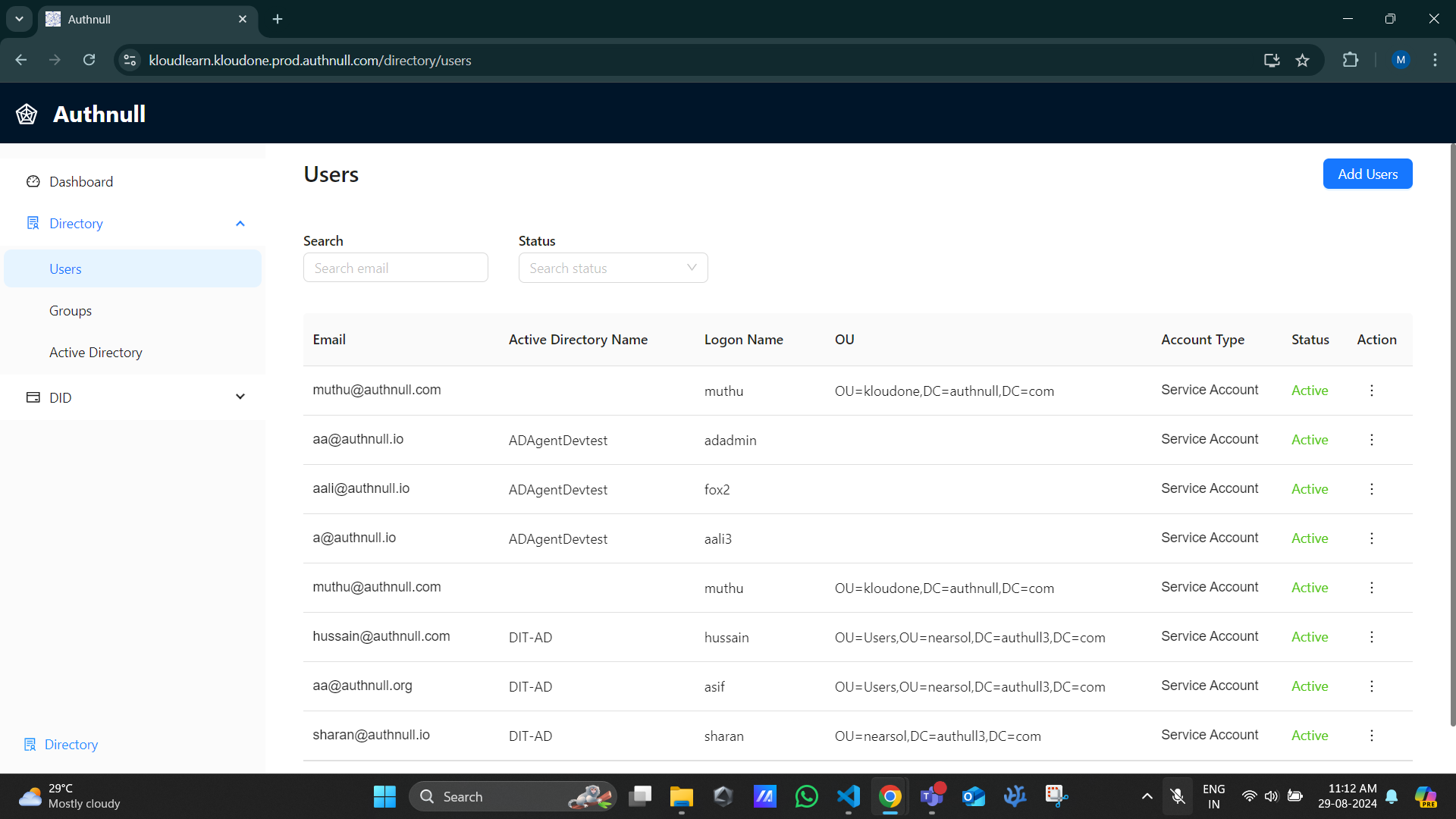
Task: Select Groups under Directory in sidebar
Action: [71, 310]
